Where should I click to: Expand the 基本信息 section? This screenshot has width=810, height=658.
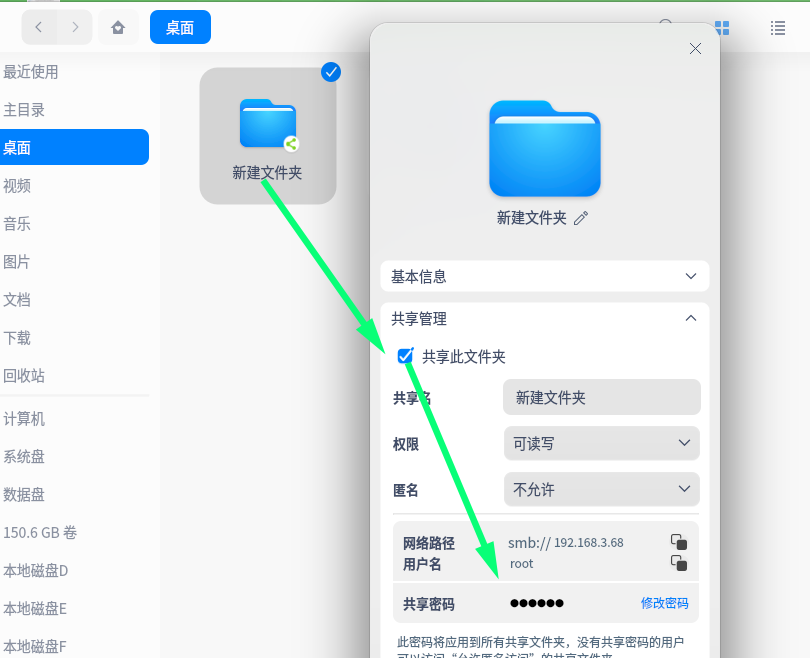click(x=690, y=276)
